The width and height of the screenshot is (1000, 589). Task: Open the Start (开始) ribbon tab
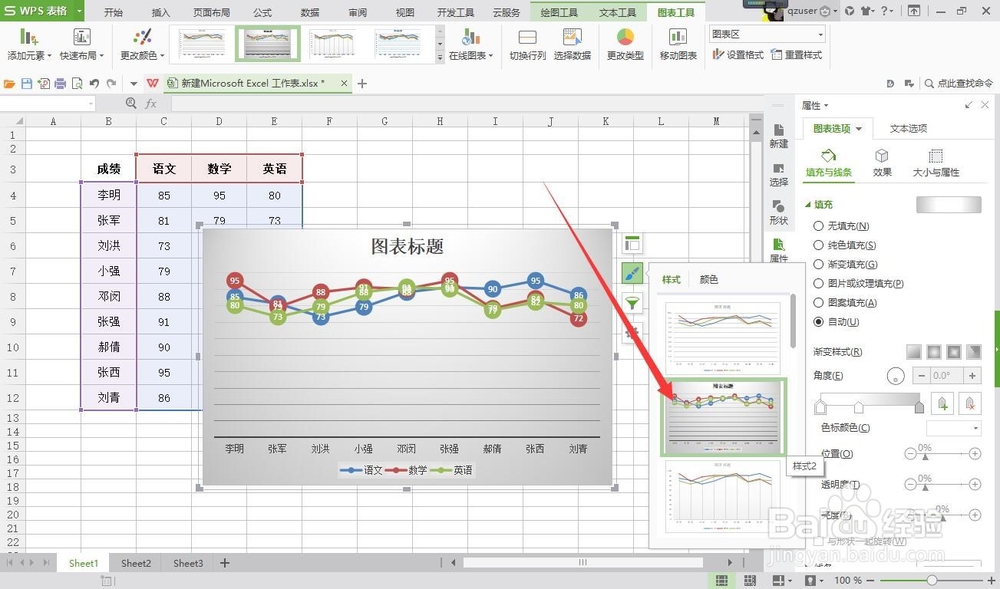tap(113, 12)
